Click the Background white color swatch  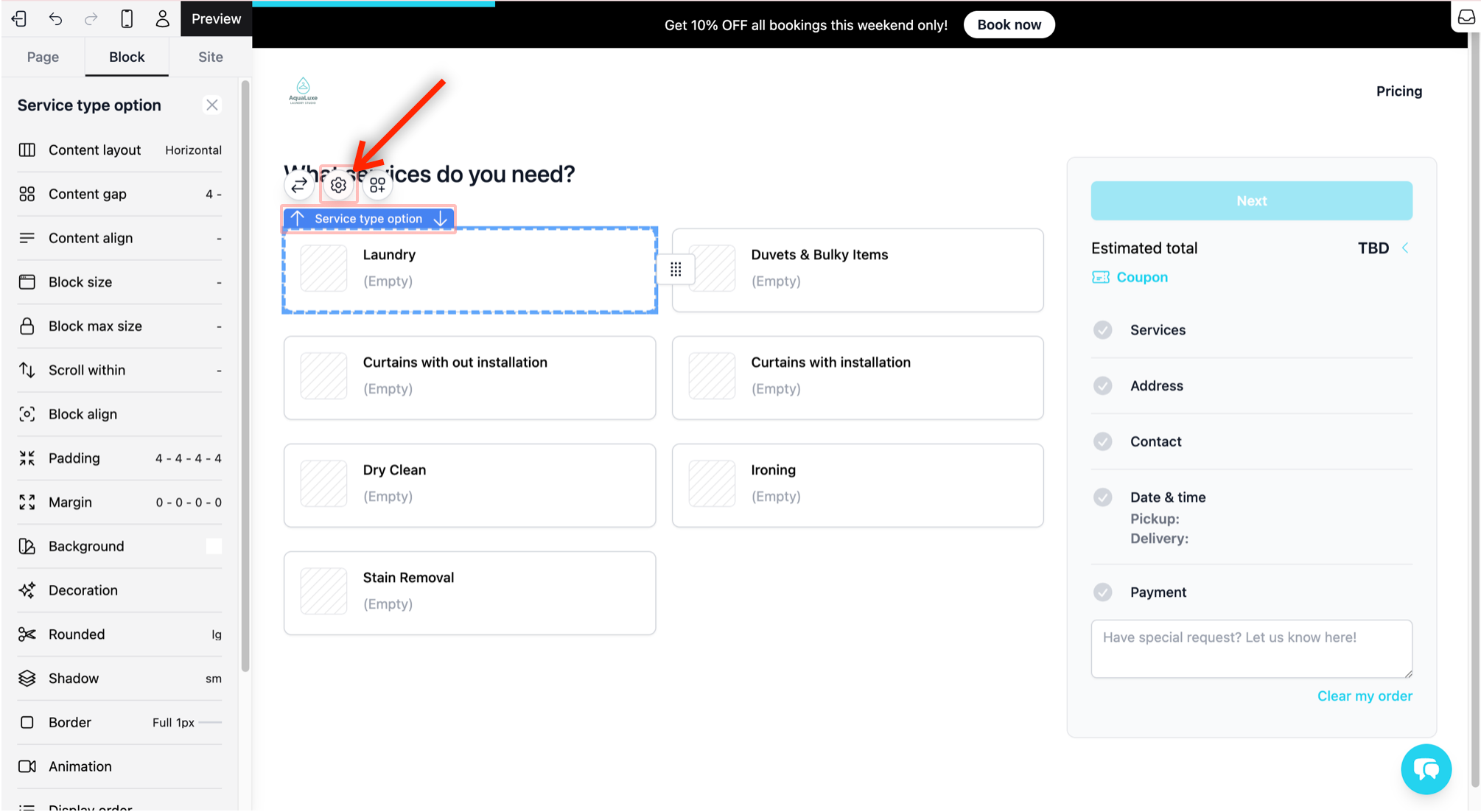tap(214, 547)
